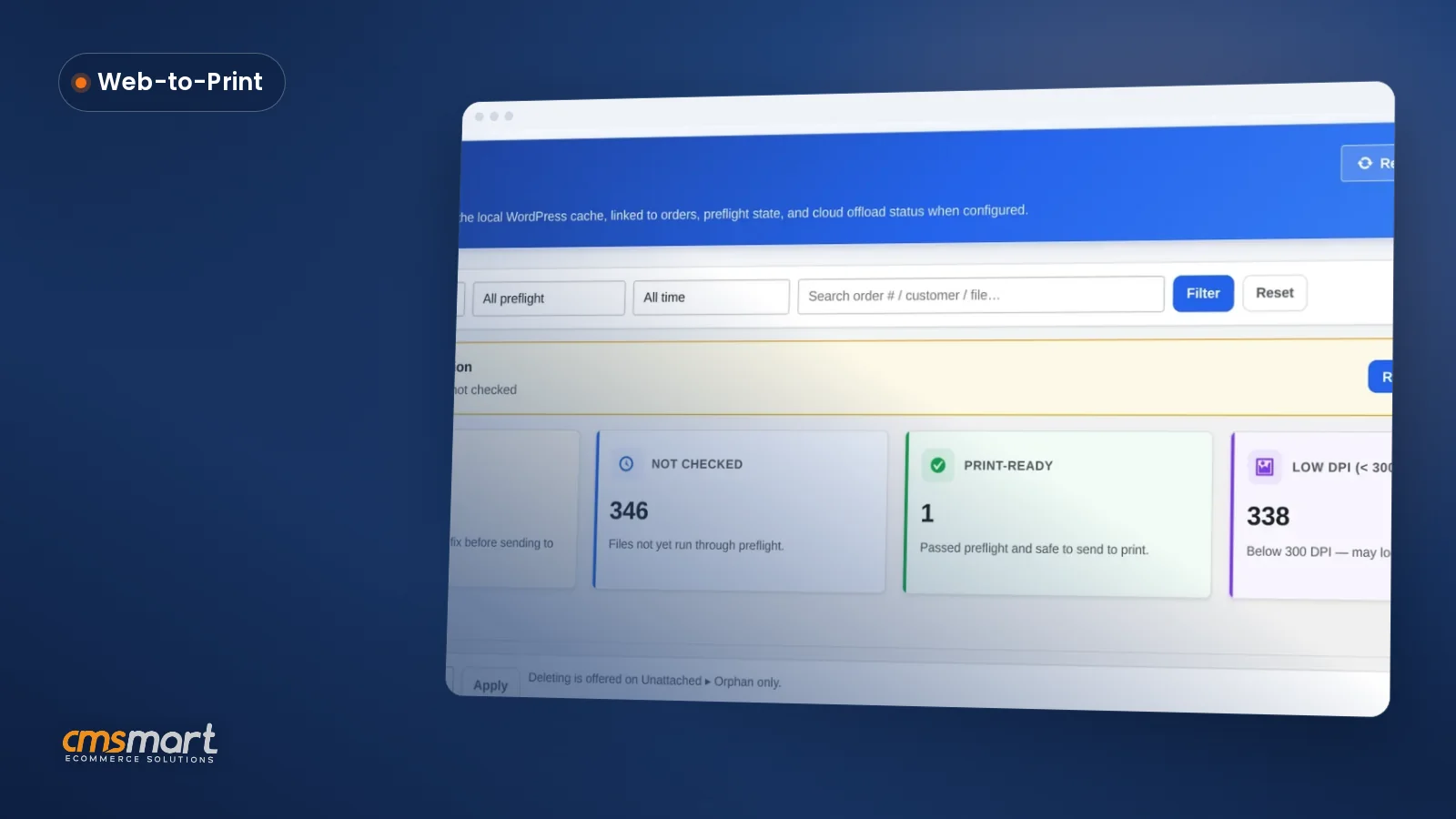Click the clock icon beside Not Checked
The width and height of the screenshot is (1456, 819).
(626, 464)
